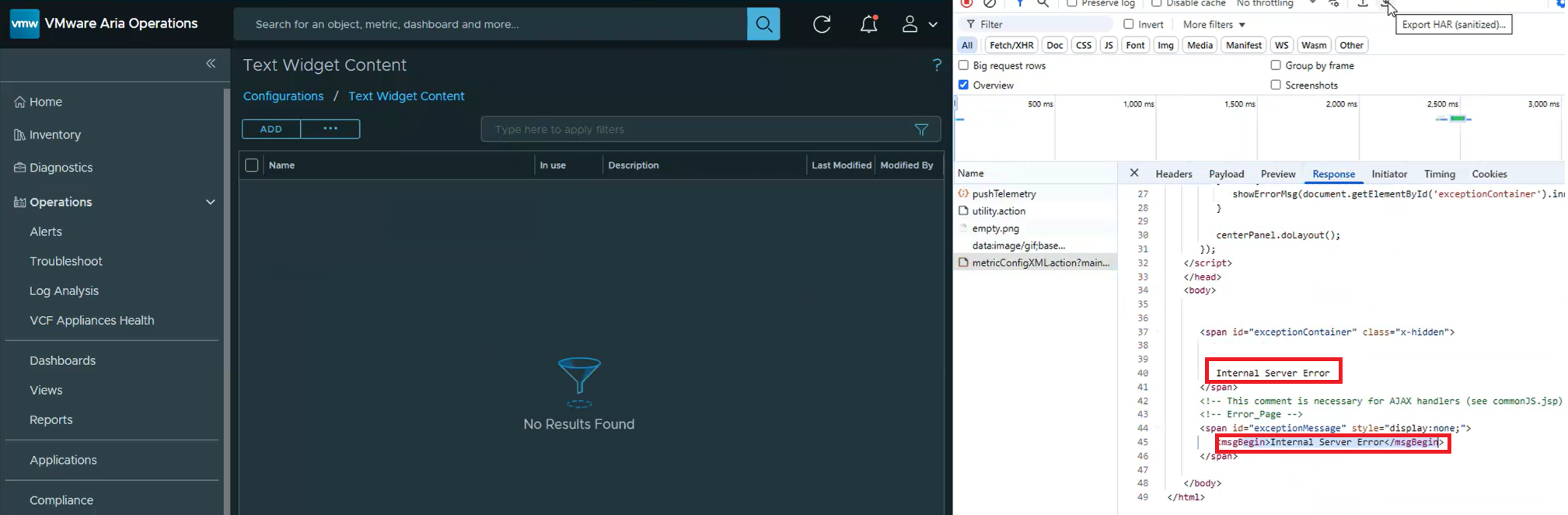
Task: Click the filter funnel icon
Action: (921, 130)
